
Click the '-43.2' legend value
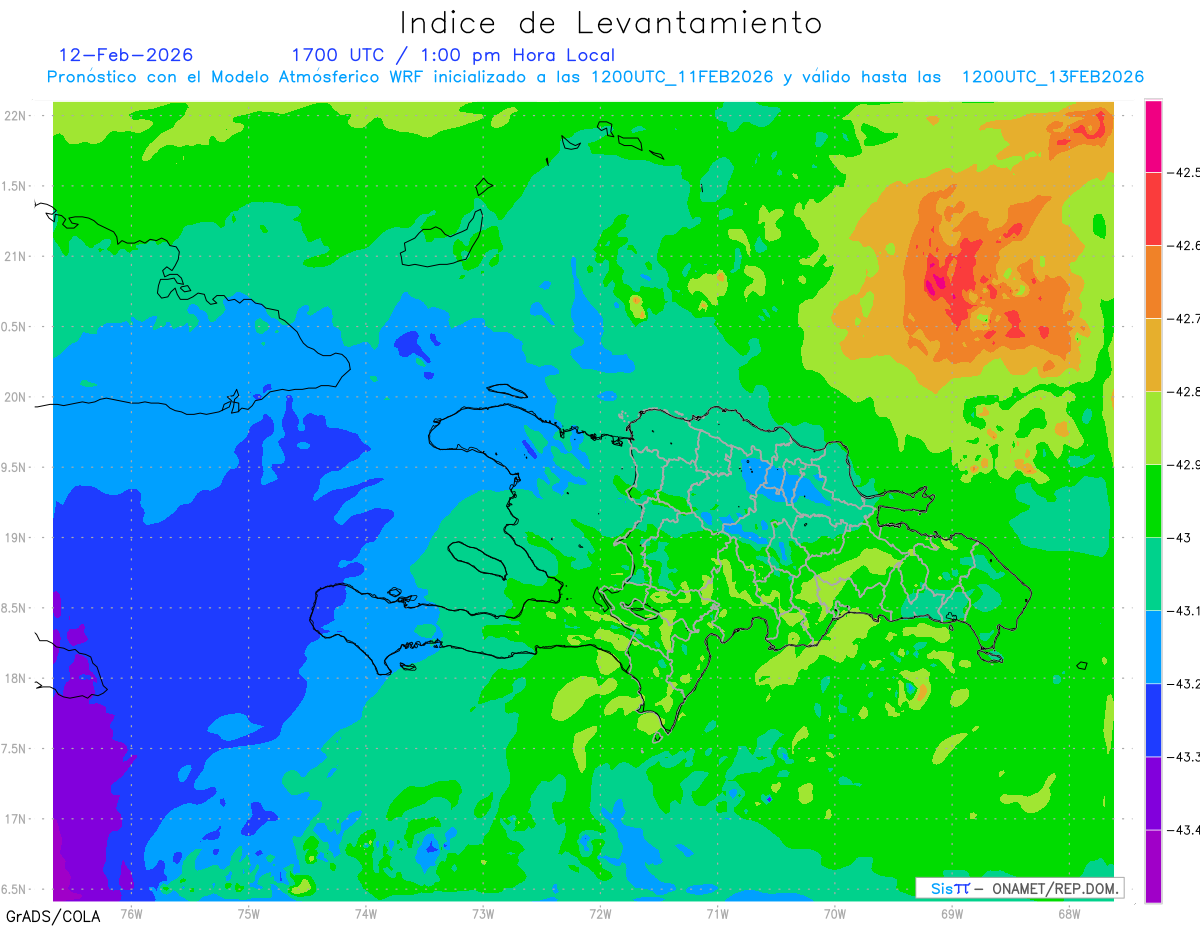point(1183,684)
